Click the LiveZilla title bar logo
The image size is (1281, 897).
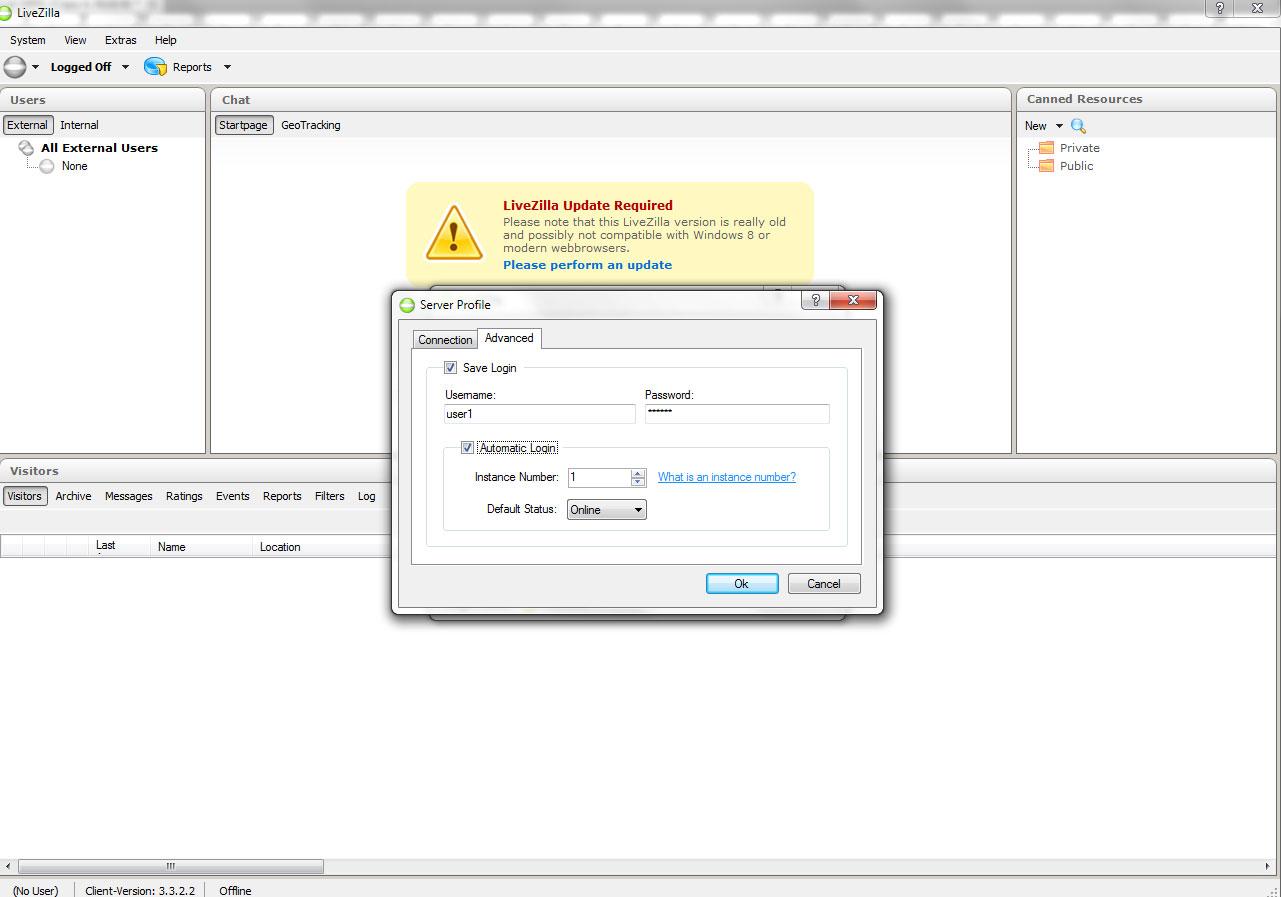coord(7,13)
